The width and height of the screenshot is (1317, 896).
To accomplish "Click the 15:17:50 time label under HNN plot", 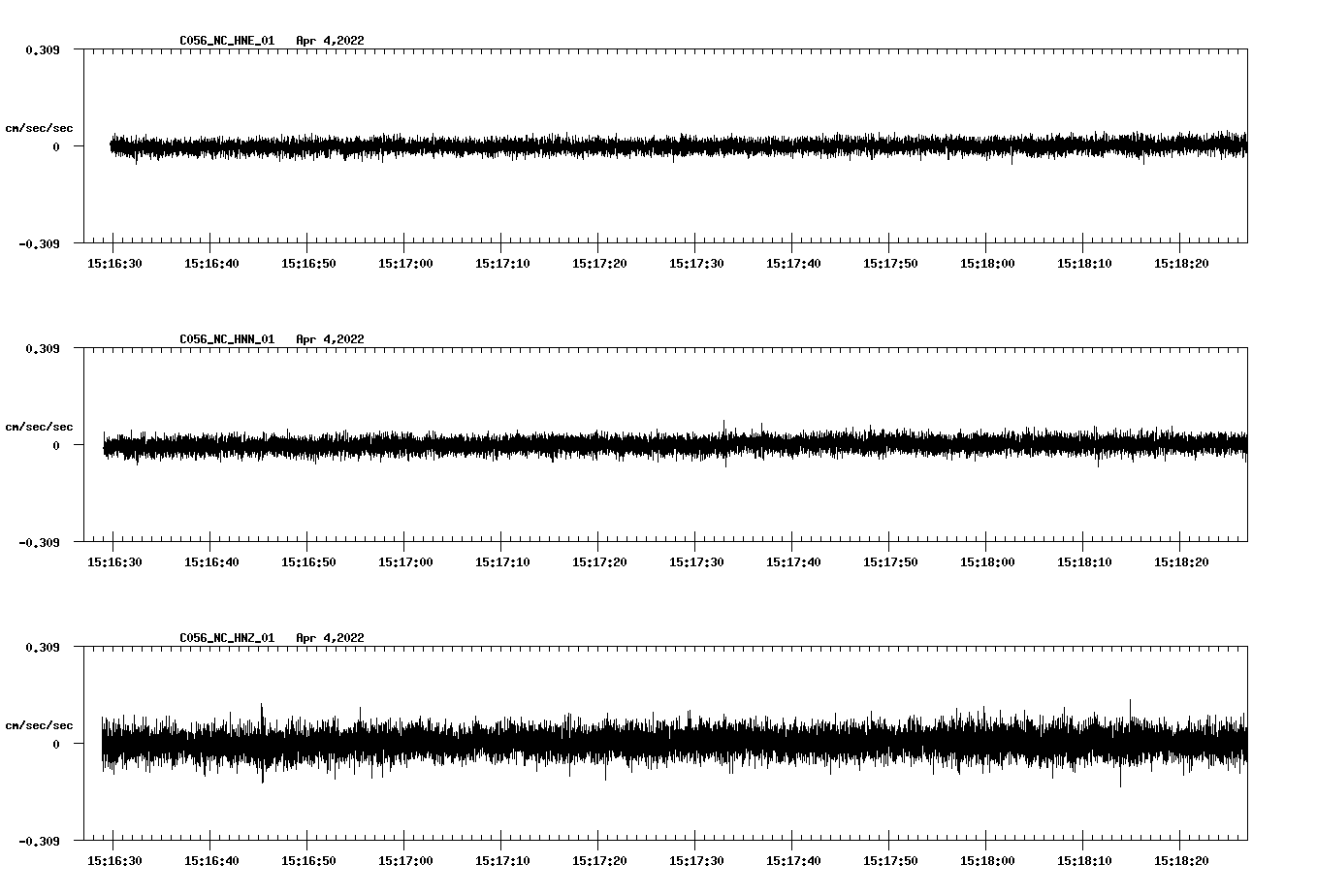I will click(x=890, y=562).
